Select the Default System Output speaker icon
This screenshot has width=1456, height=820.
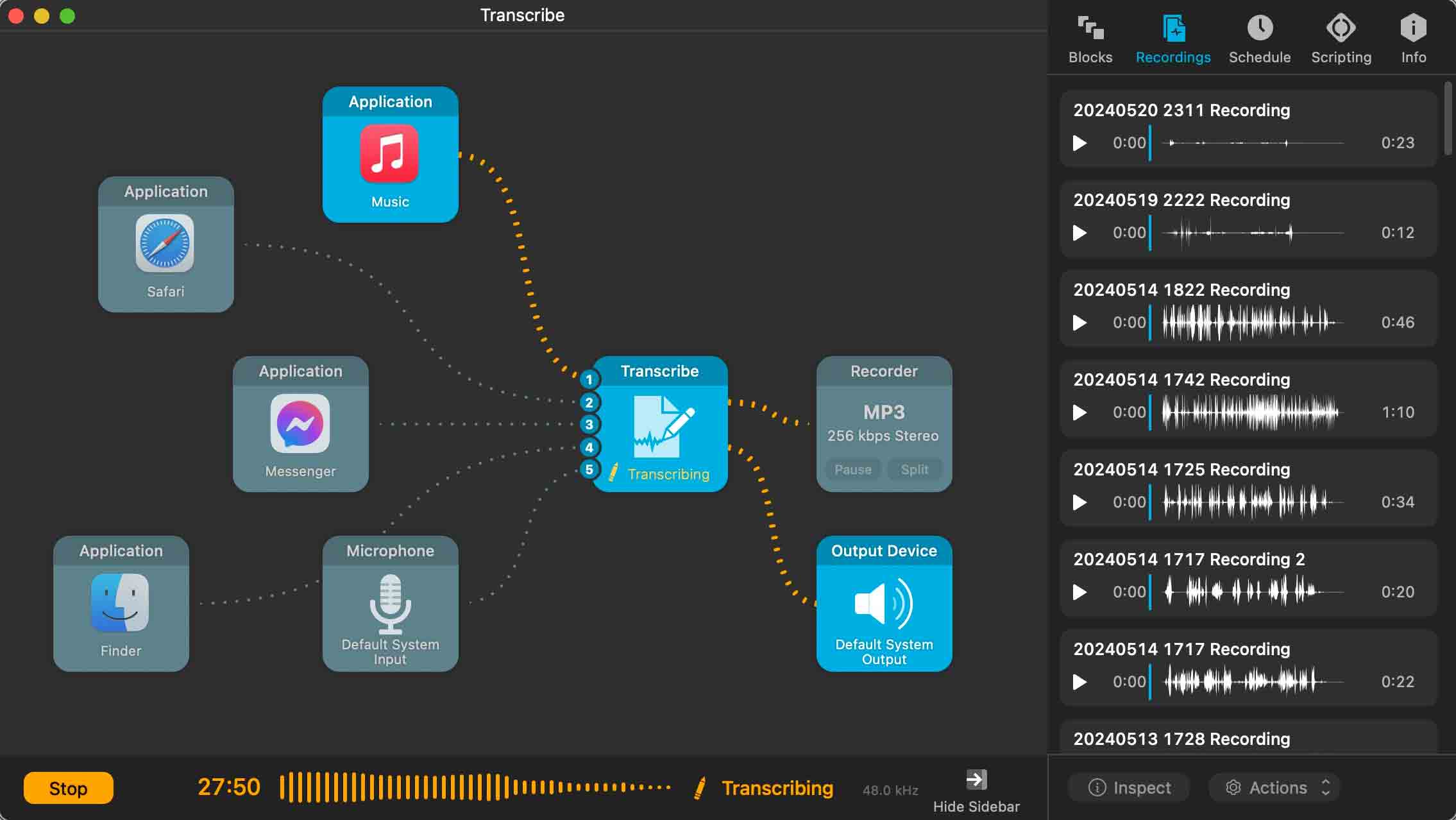tap(884, 603)
